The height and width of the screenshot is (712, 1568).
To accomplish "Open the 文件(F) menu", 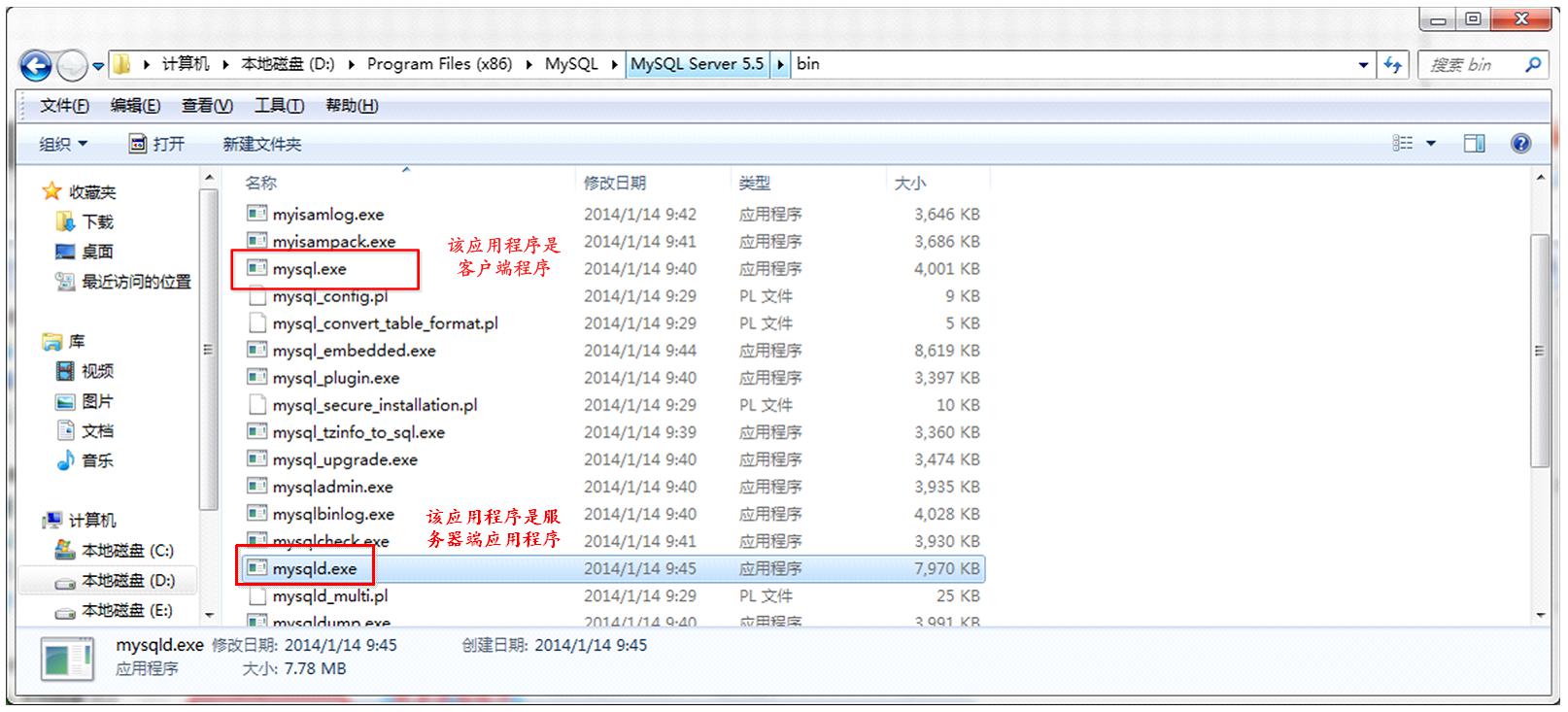I will [x=64, y=106].
